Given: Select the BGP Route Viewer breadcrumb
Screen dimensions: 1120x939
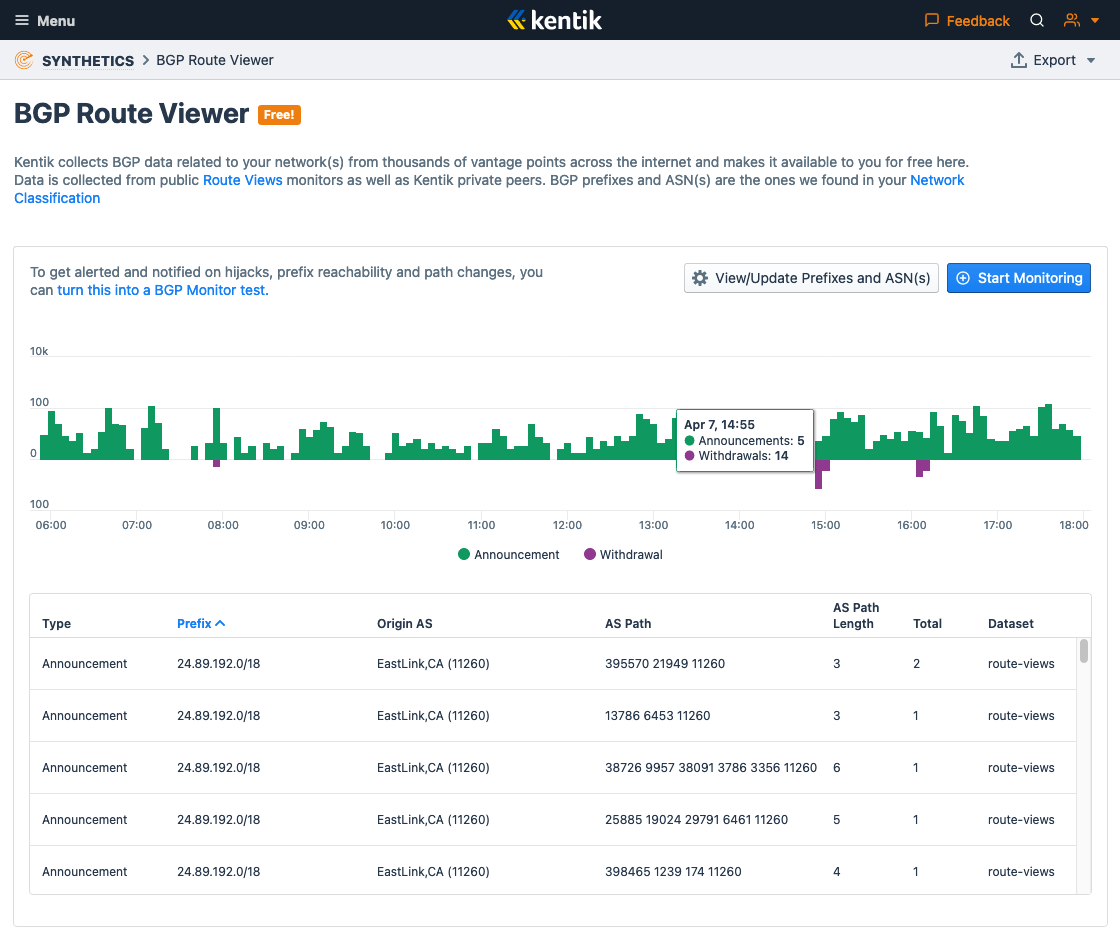Looking at the screenshot, I should coord(215,60).
